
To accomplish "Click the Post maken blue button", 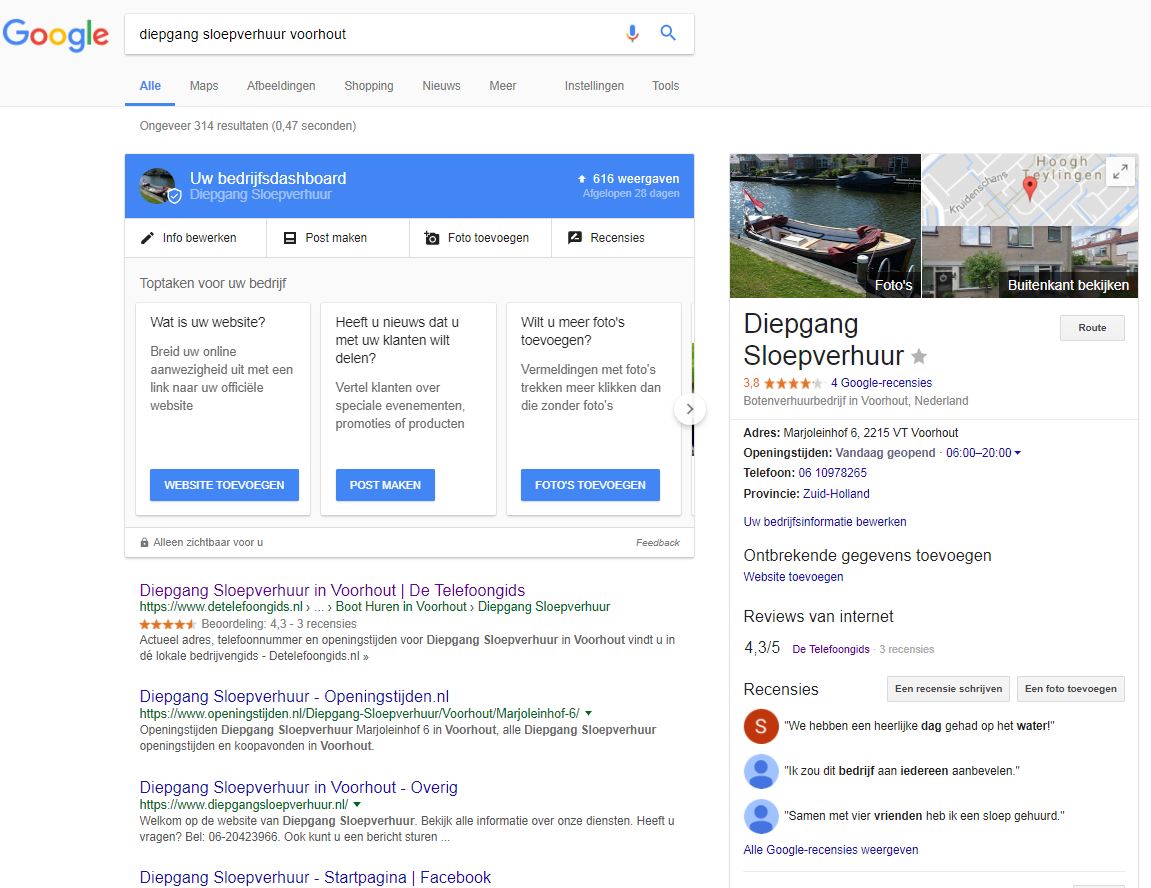I will 385,485.
